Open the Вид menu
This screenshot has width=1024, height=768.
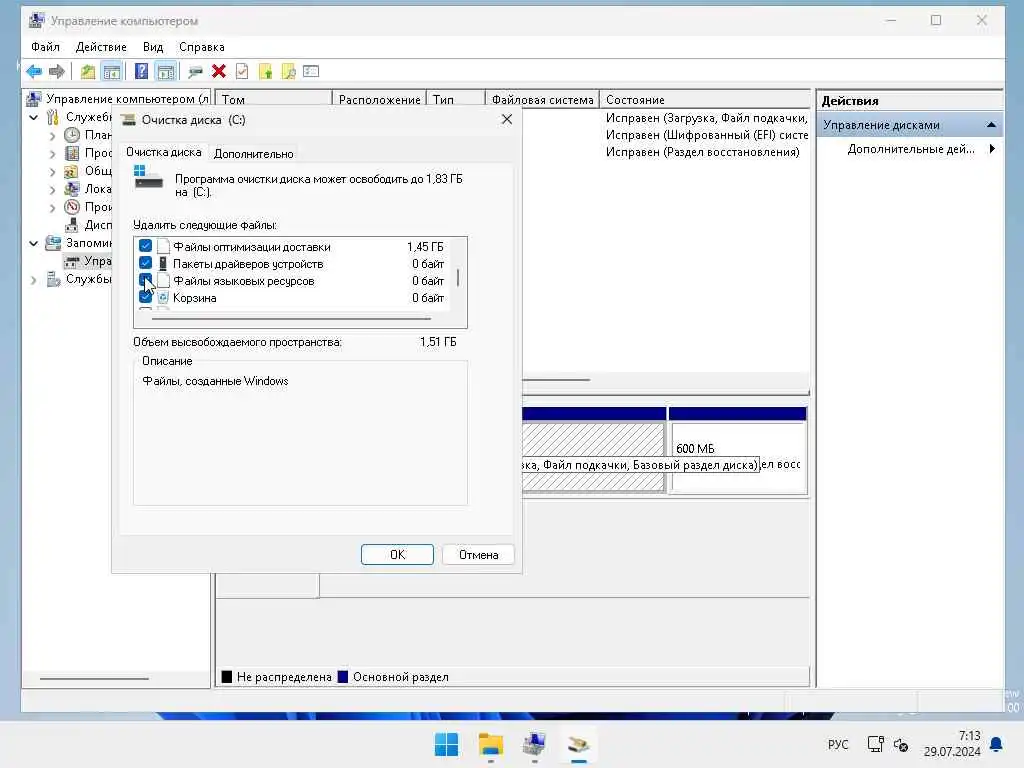pos(153,47)
